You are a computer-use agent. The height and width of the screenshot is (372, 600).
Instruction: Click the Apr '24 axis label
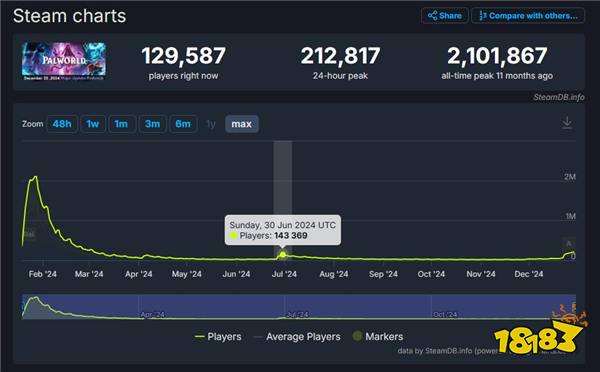tap(139, 274)
